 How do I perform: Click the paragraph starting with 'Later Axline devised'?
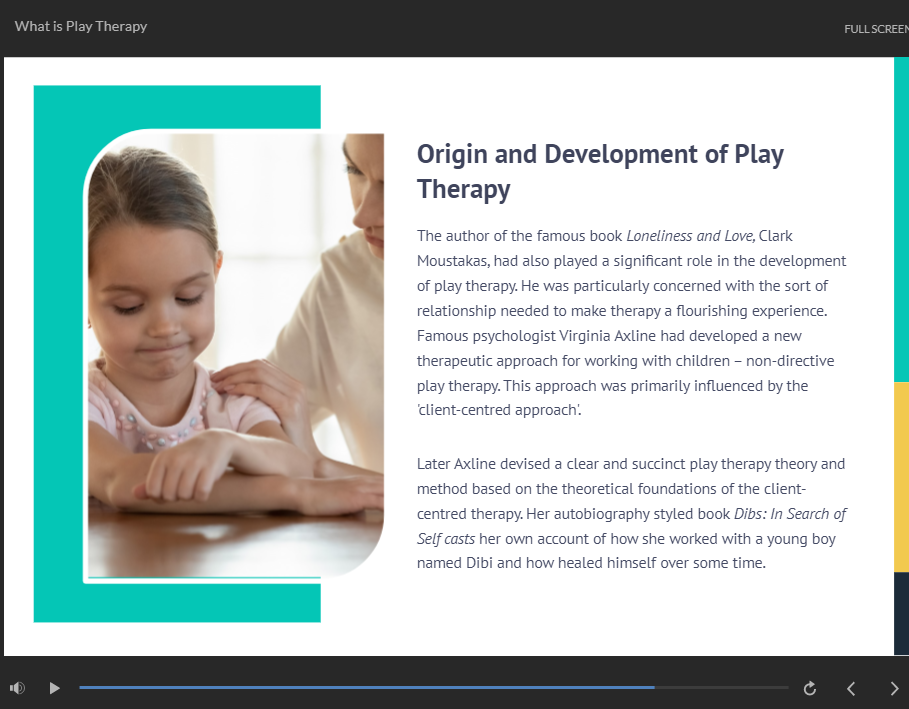pyautogui.click(x=630, y=513)
